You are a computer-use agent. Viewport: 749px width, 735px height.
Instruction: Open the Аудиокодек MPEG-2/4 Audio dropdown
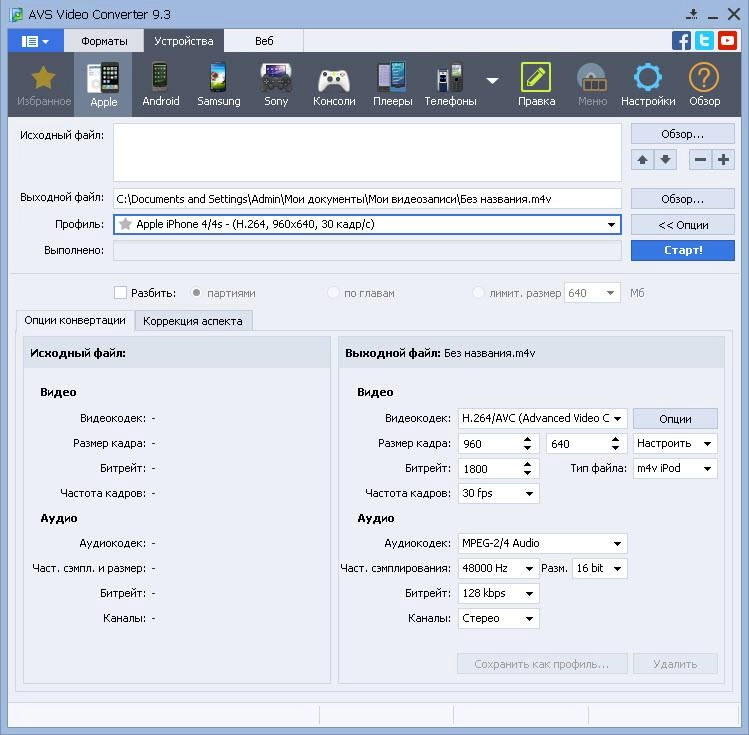(x=542, y=543)
